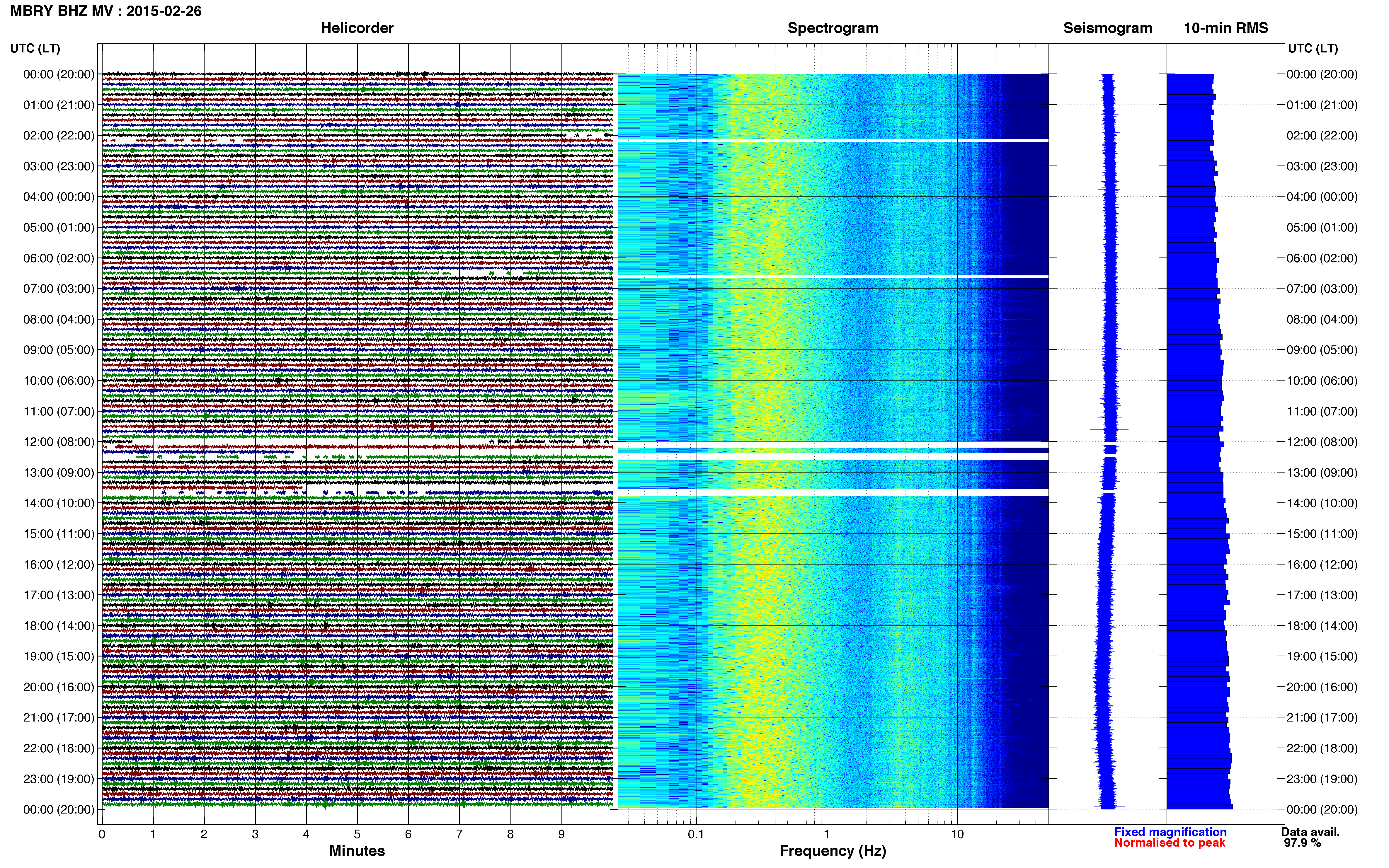
Task: Click the left '12:00 (08:00)' time label
Action: (x=59, y=442)
